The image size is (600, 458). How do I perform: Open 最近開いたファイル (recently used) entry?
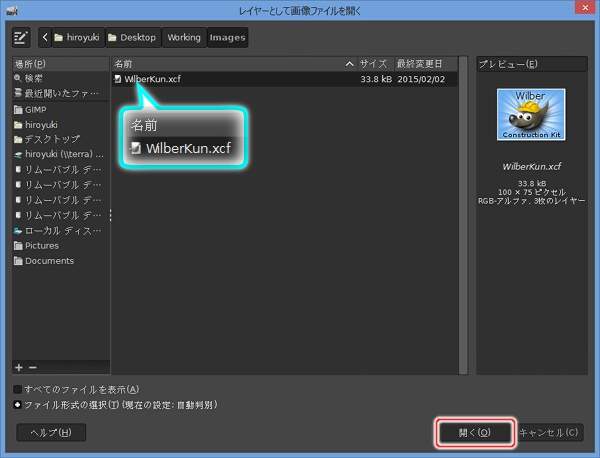[x=60, y=93]
